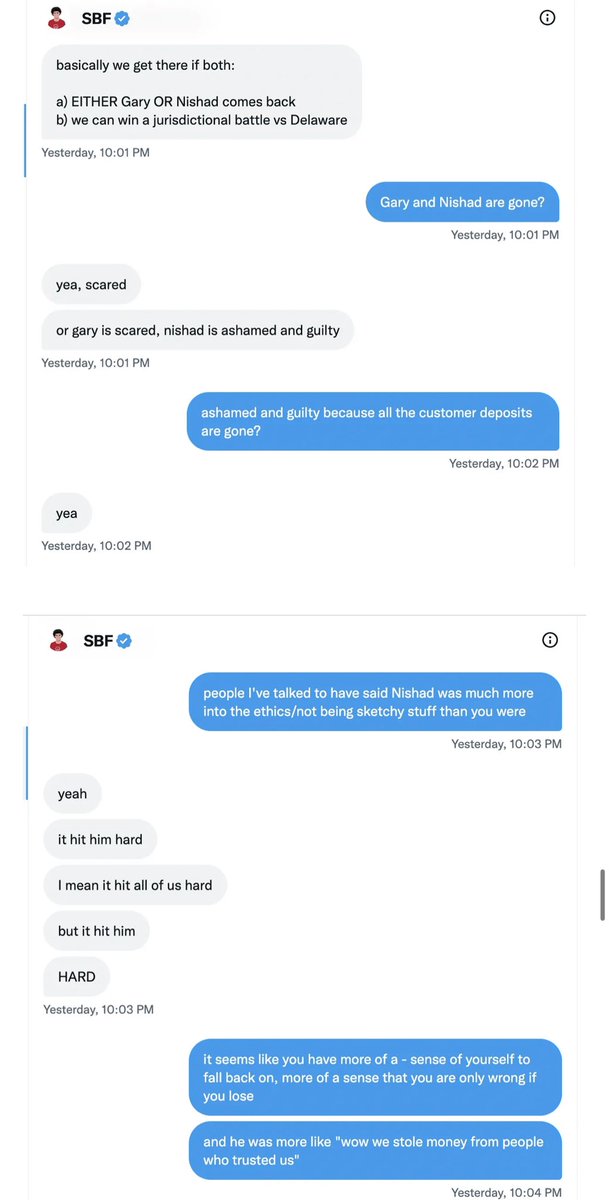Select the 'it hit him hard' message

click(100, 840)
